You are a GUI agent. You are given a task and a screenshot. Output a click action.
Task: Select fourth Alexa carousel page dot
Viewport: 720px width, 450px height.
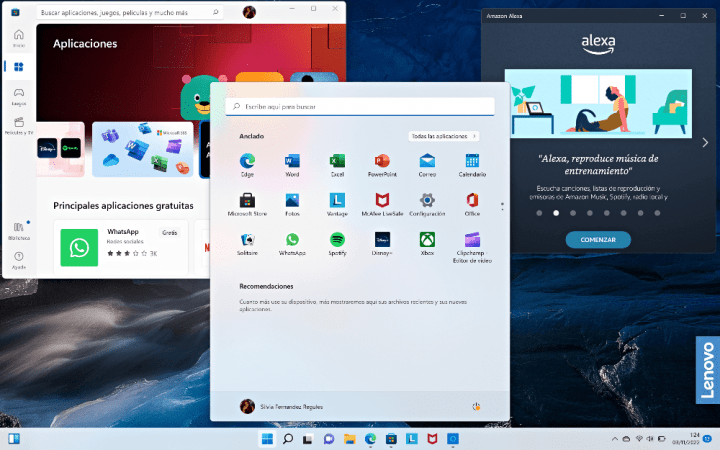click(590, 213)
